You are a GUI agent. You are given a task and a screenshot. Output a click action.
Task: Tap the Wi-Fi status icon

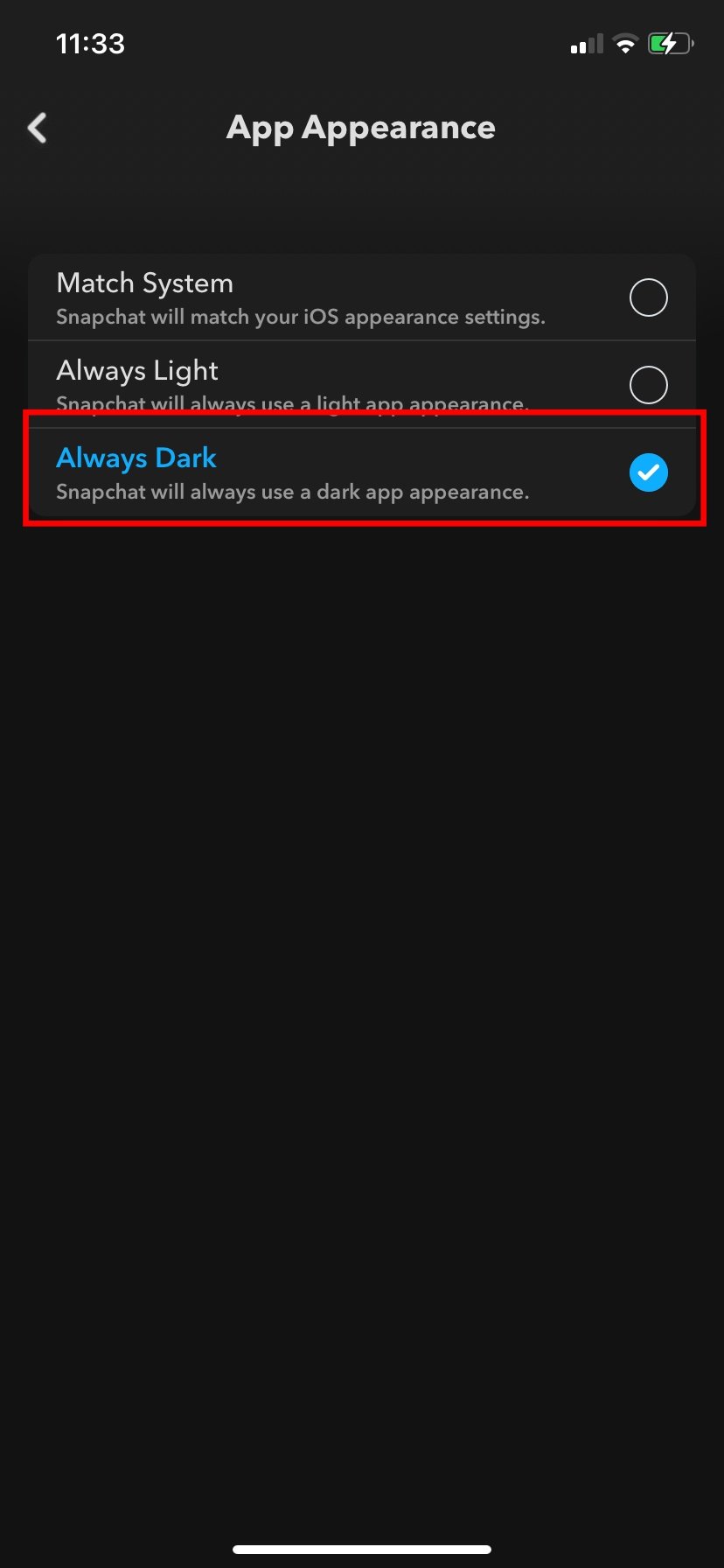[x=625, y=44]
